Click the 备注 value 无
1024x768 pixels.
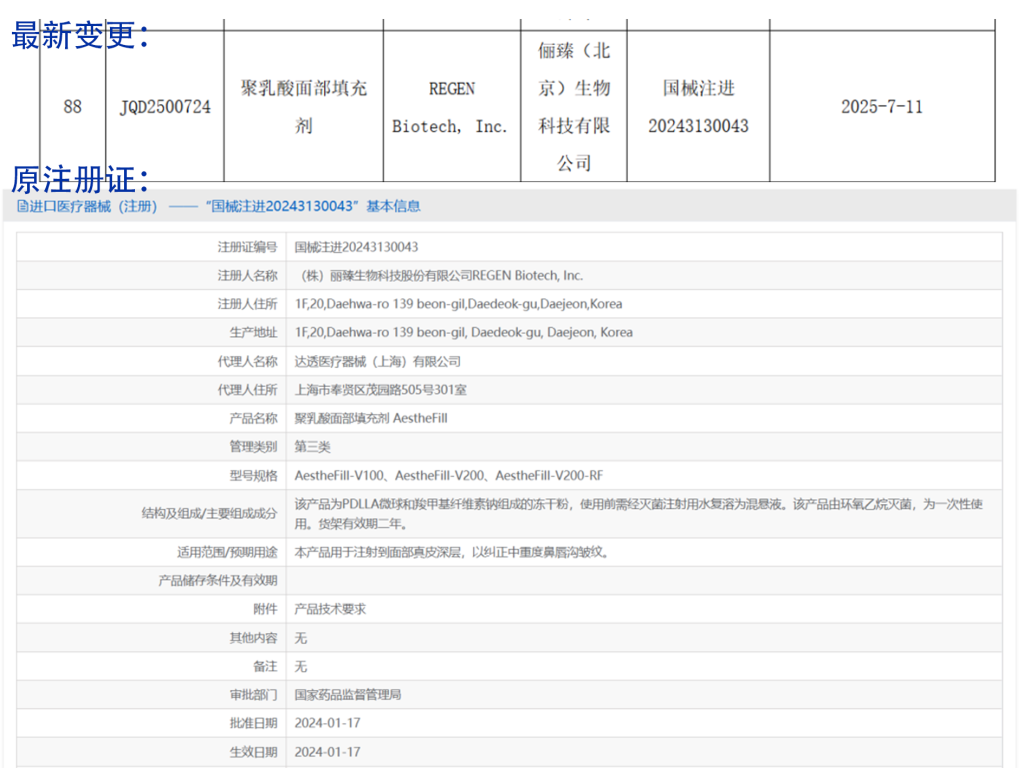point(300,667)
